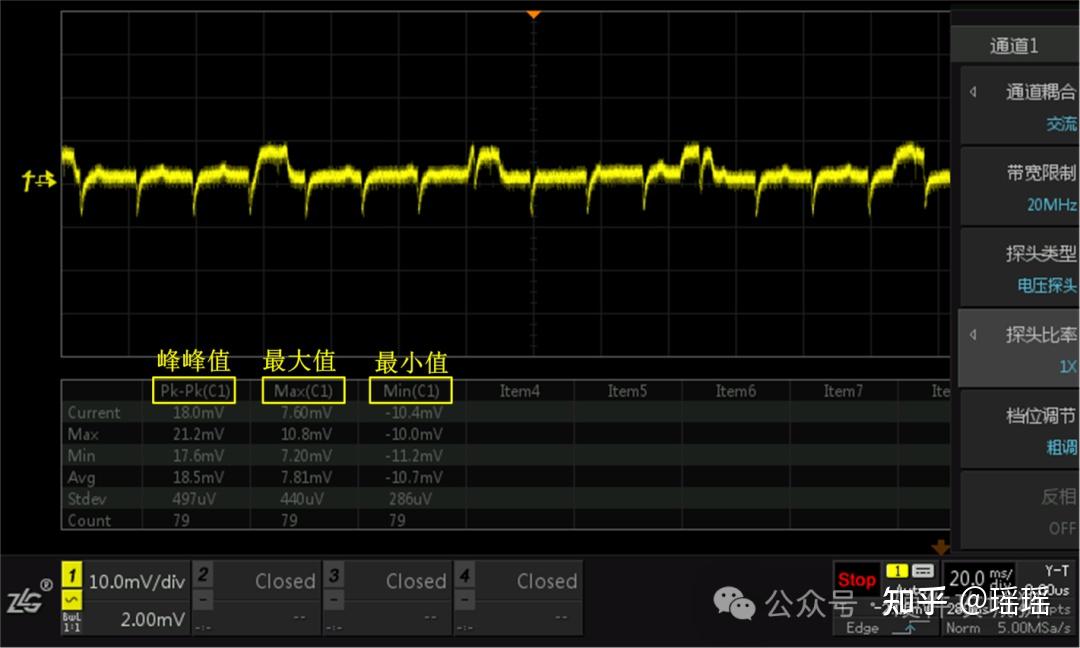Click the red Stop run state
Screen dimensions: 1080x648
tap(857, 580)
